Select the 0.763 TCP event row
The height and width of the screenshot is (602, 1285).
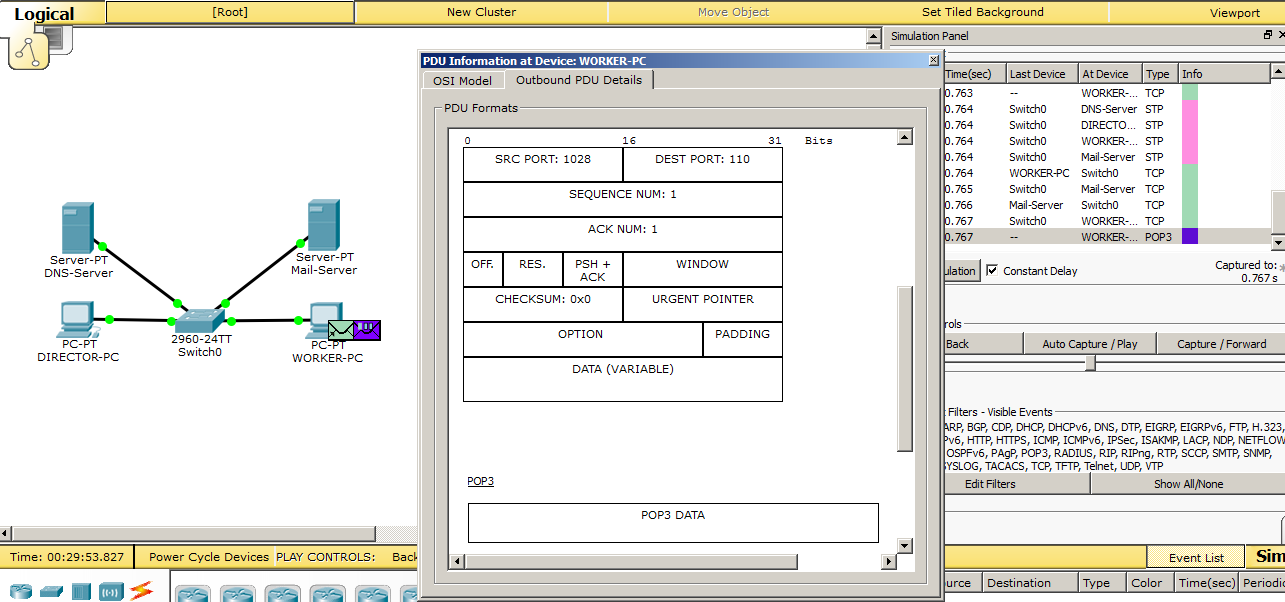(1106, 93)
